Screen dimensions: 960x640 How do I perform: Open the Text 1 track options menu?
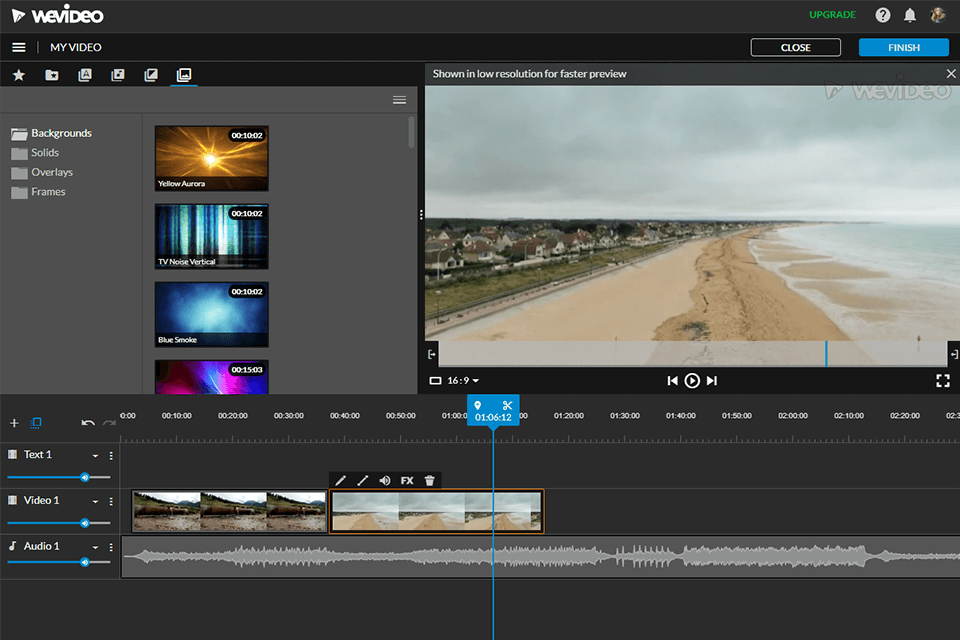(111, 456)
